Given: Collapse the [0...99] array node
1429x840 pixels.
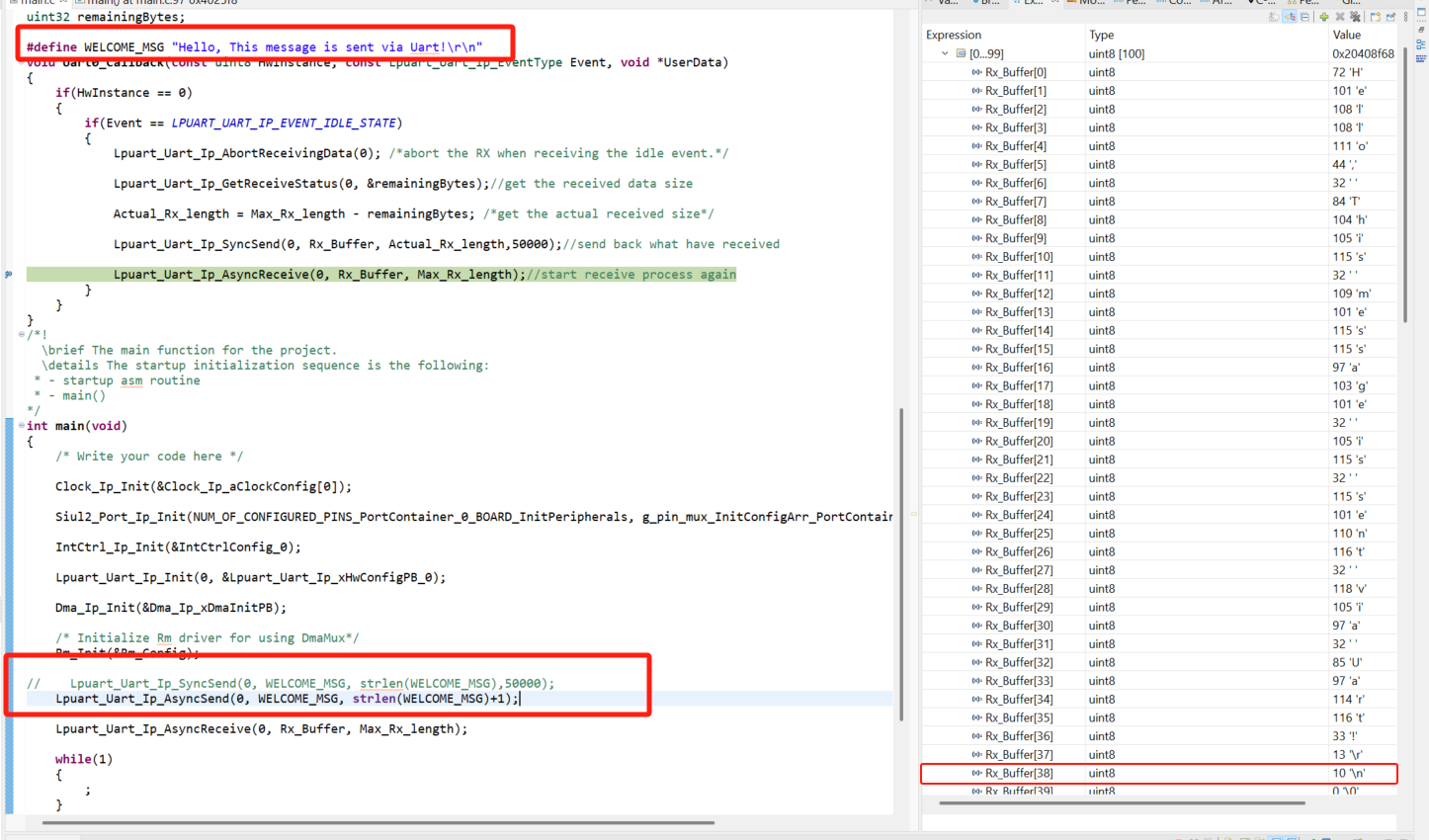Looking at the screenshot, I should coord(946,53).
